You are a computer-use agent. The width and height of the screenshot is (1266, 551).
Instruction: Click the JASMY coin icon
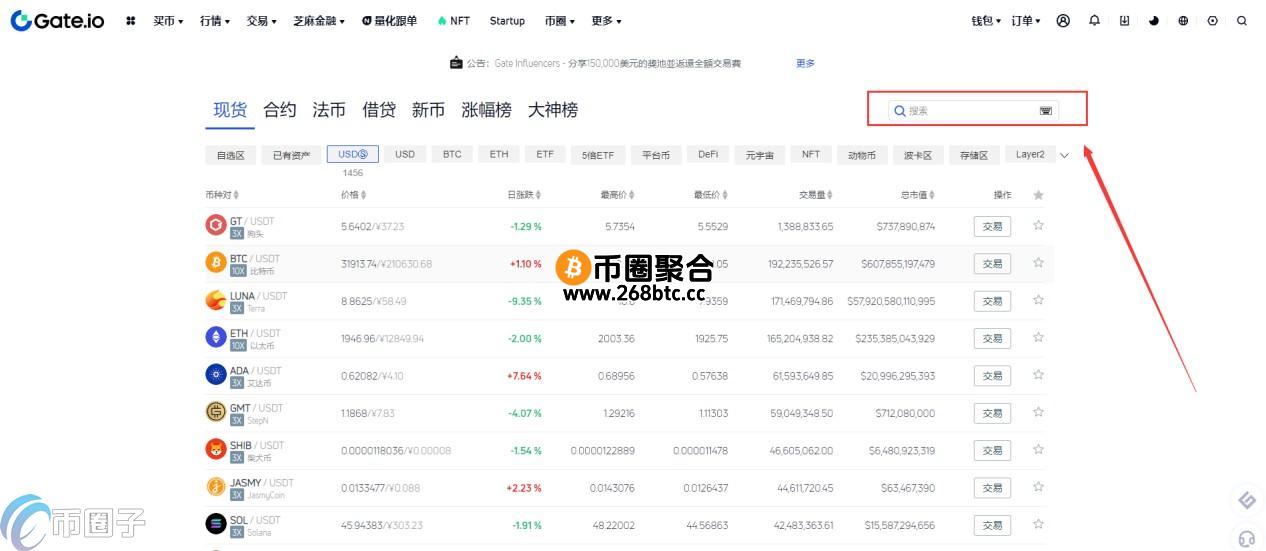(x=215, y=486)
